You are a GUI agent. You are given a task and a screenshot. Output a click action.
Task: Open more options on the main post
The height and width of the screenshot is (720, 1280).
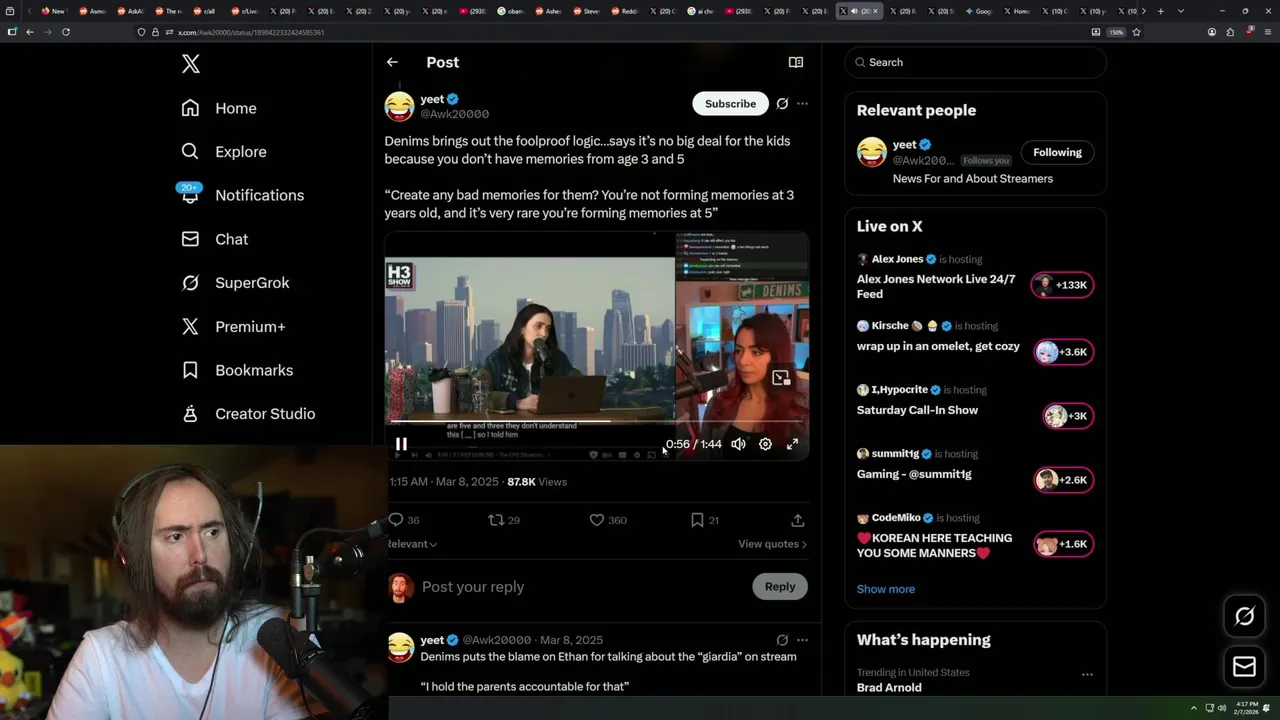point(802,104)
